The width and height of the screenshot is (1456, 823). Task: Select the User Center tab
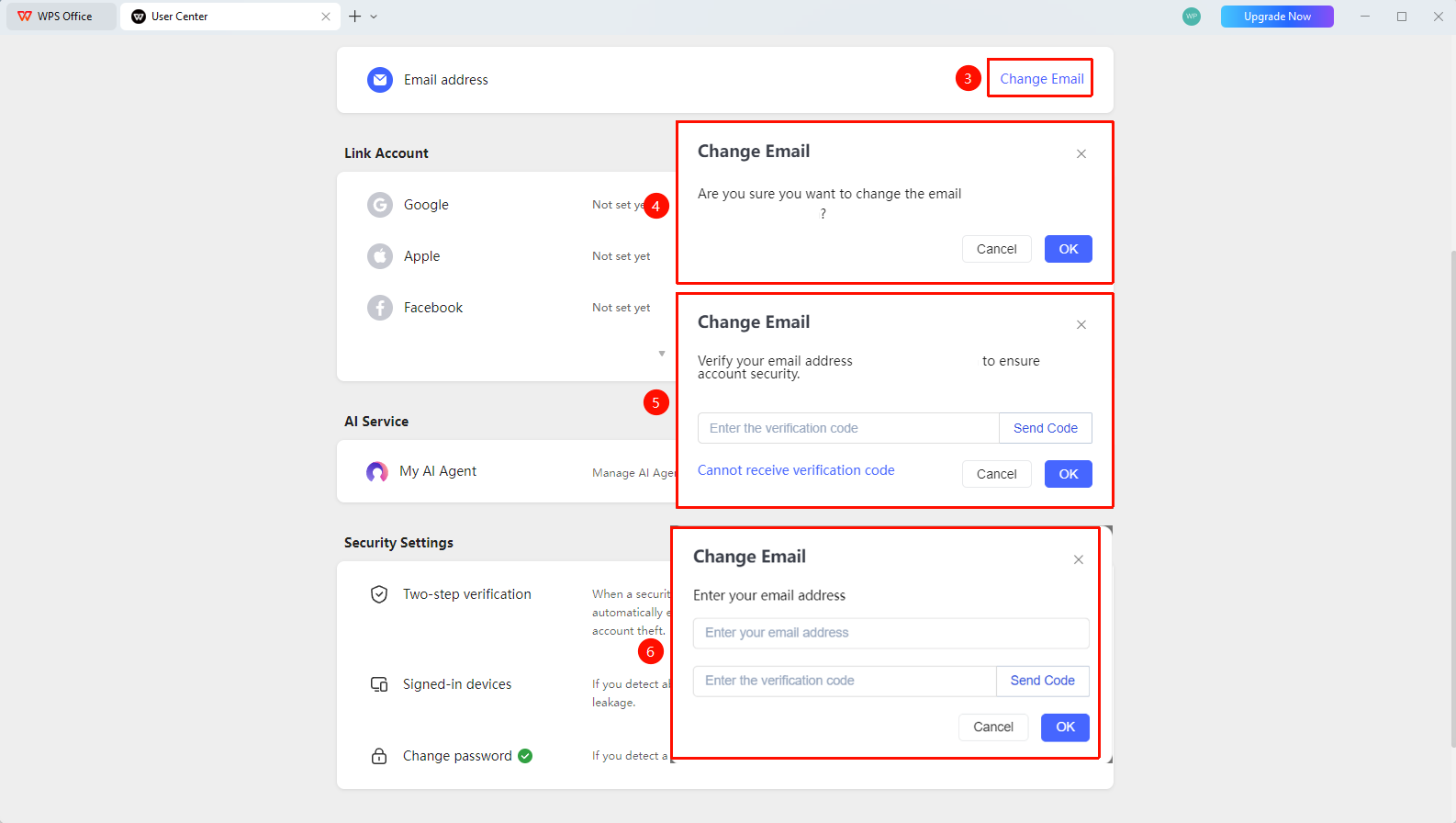point(230,17)
